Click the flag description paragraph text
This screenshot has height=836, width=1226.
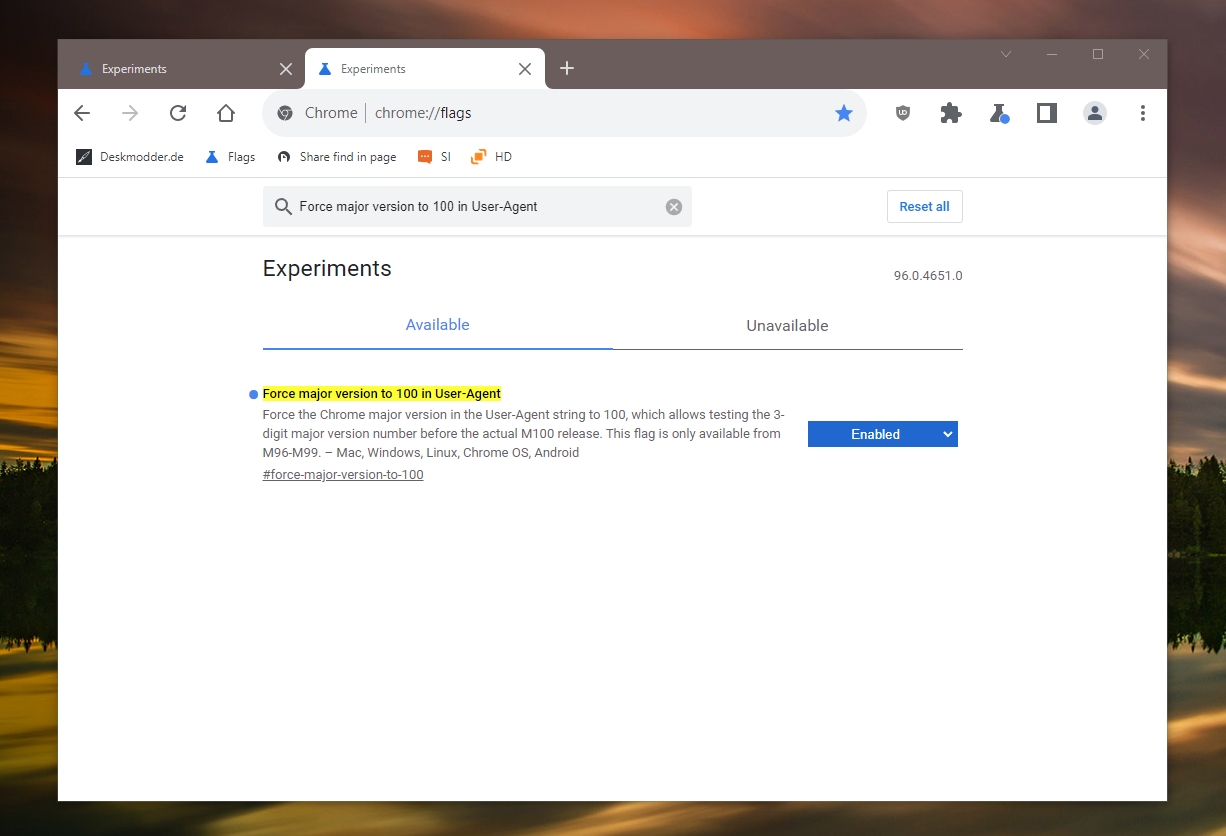click(x=523, y=434)
